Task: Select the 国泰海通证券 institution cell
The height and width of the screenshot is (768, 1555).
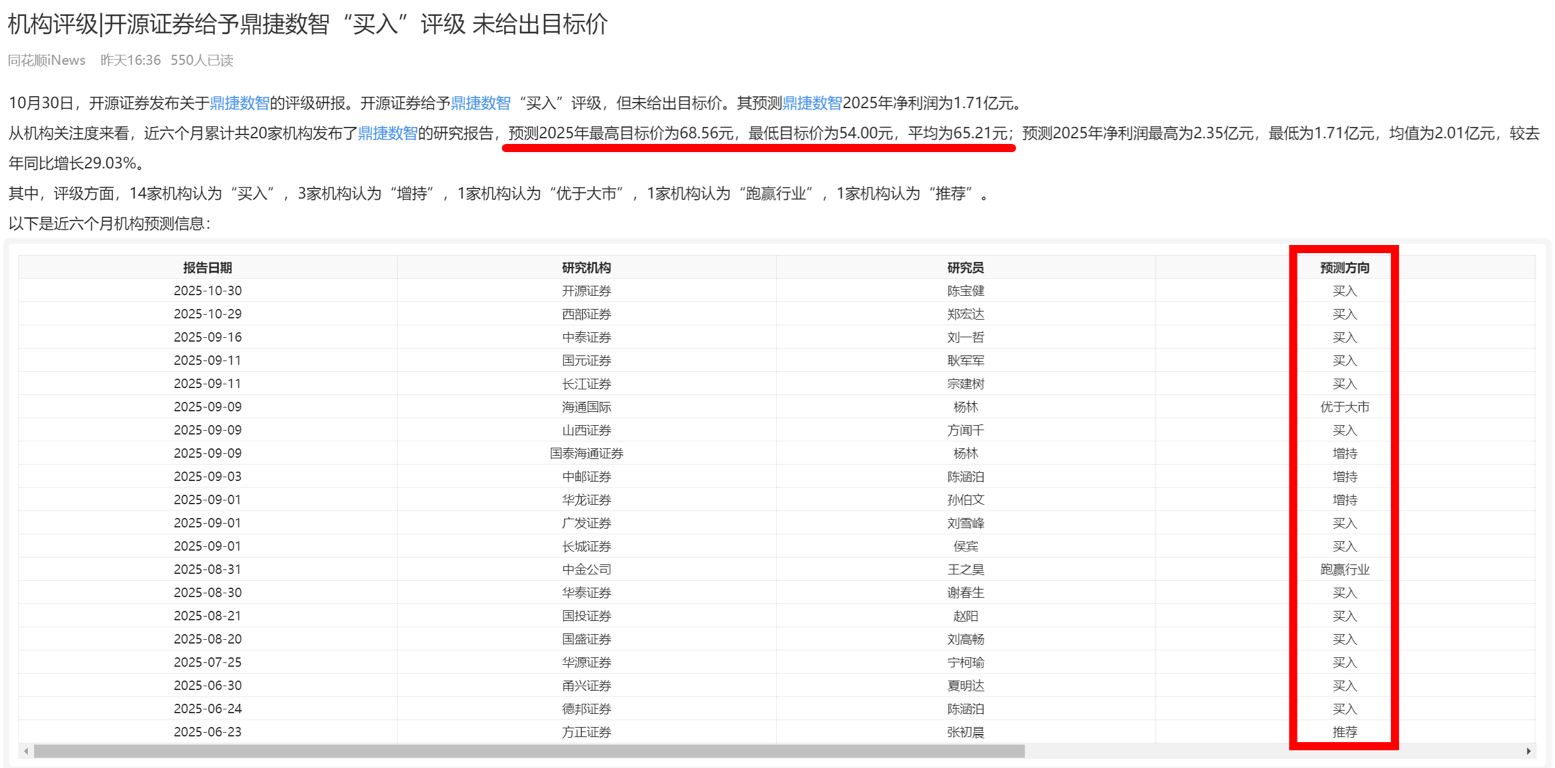Action: point(587,453)
